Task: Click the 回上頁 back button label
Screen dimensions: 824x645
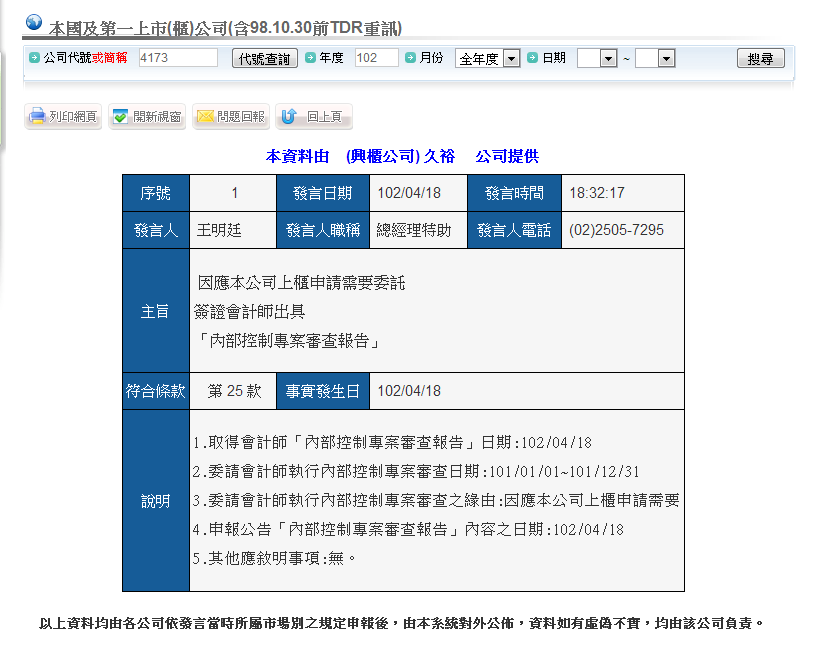Action: click(x=324, y=117)
